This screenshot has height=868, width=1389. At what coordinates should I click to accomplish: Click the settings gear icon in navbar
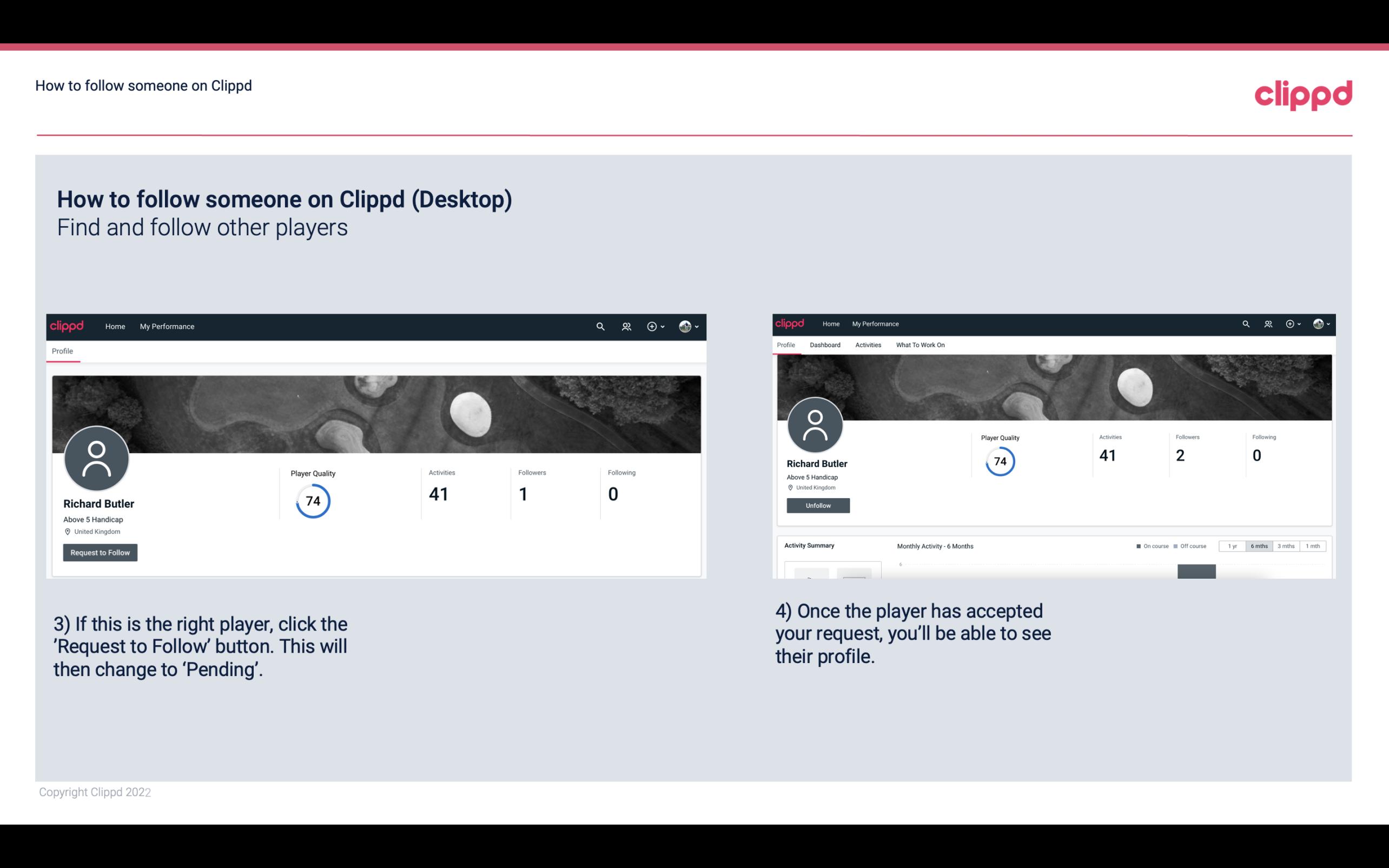[651, 326]
